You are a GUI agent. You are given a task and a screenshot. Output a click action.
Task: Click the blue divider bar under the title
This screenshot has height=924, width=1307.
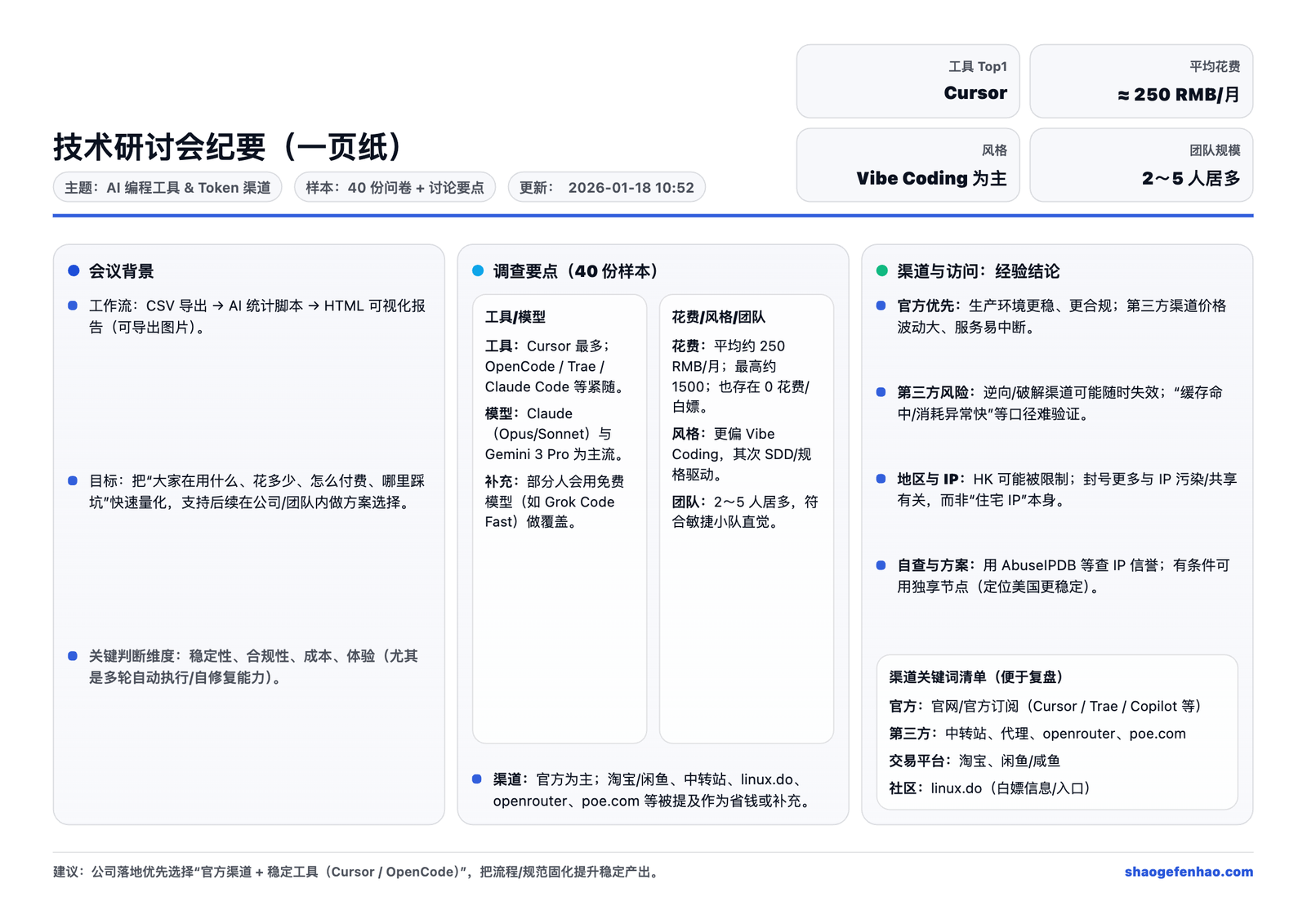(653, 214)
